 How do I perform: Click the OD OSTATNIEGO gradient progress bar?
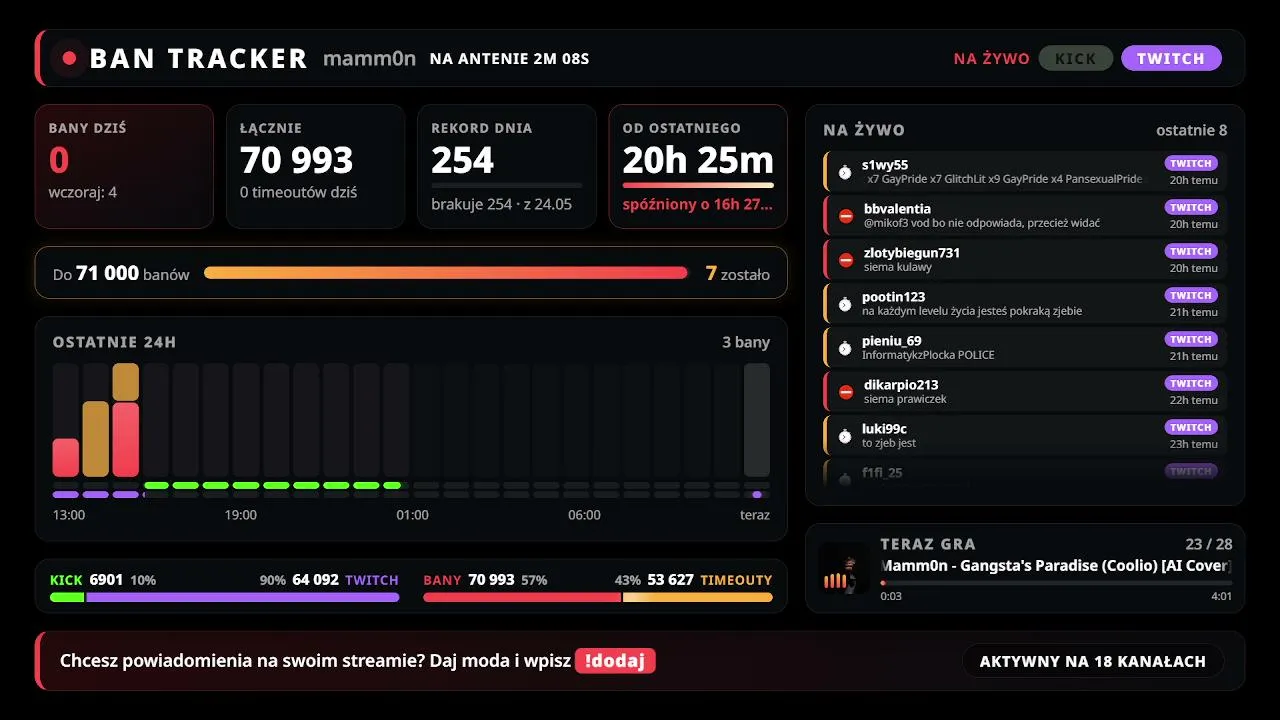(x=698, y=185)
